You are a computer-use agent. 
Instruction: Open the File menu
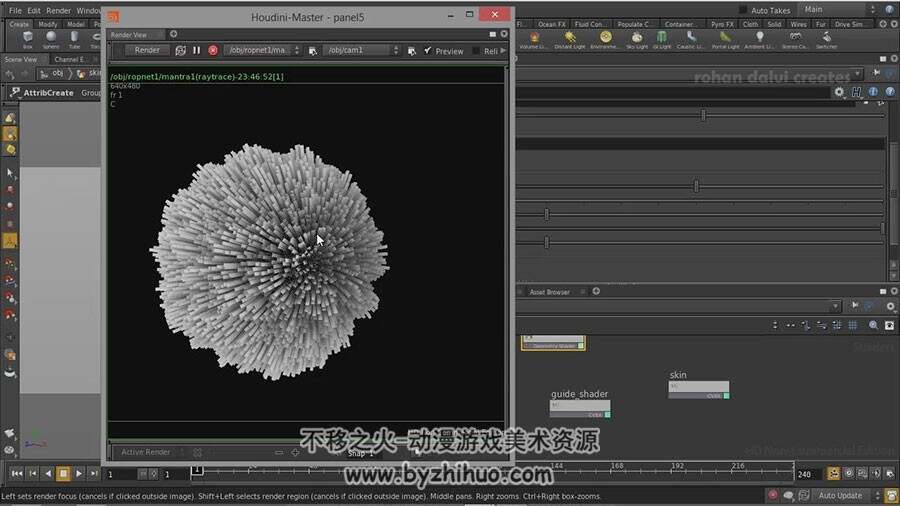coord(15,10)
